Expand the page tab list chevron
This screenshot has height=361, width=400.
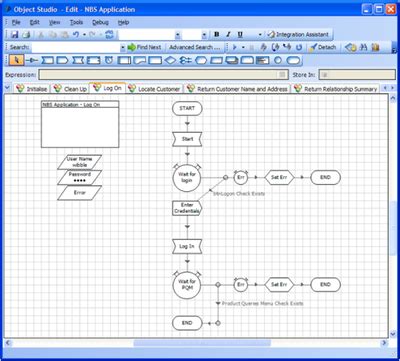click(8, 88)
